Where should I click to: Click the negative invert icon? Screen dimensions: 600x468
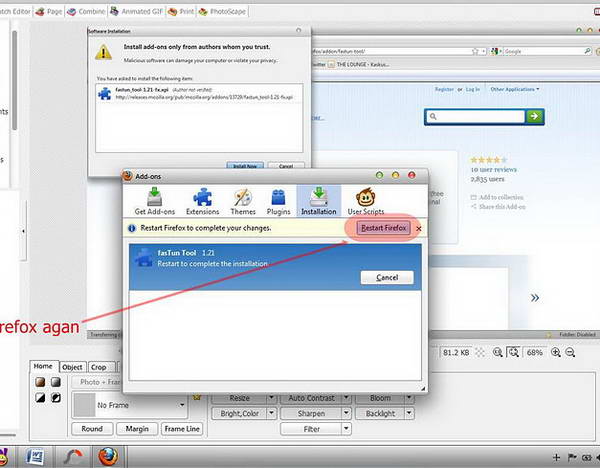point(56,398)
